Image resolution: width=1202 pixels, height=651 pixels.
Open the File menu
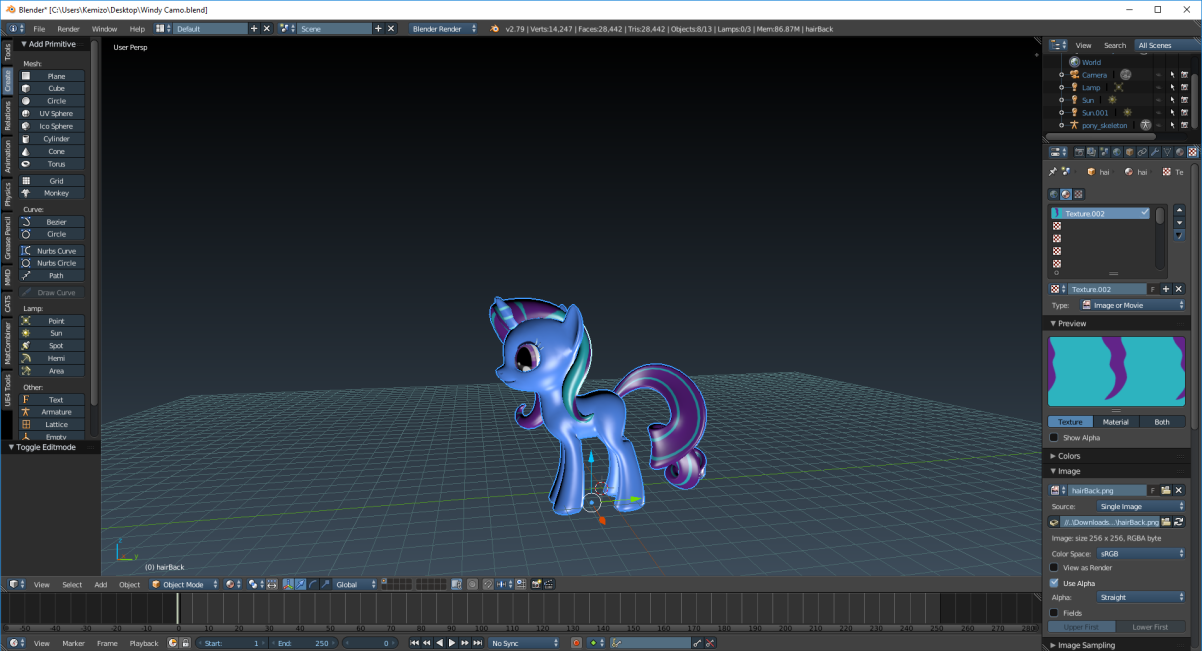40,28
